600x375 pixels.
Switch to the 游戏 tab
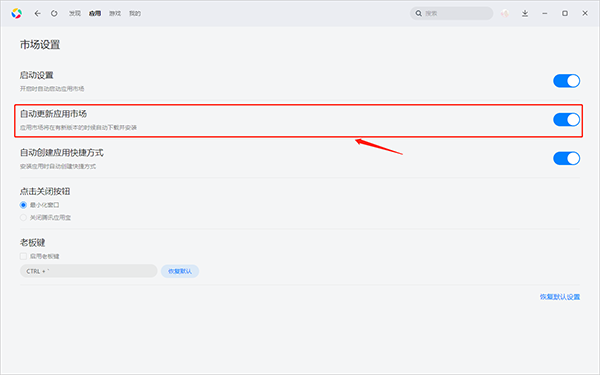click(115, 13)
